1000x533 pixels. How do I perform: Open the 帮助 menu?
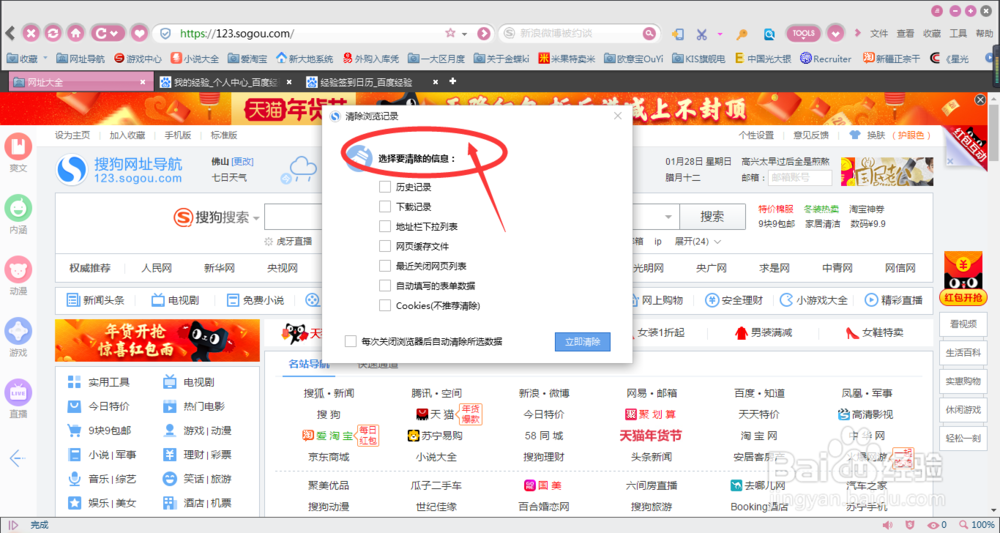[x=984, y=33]
